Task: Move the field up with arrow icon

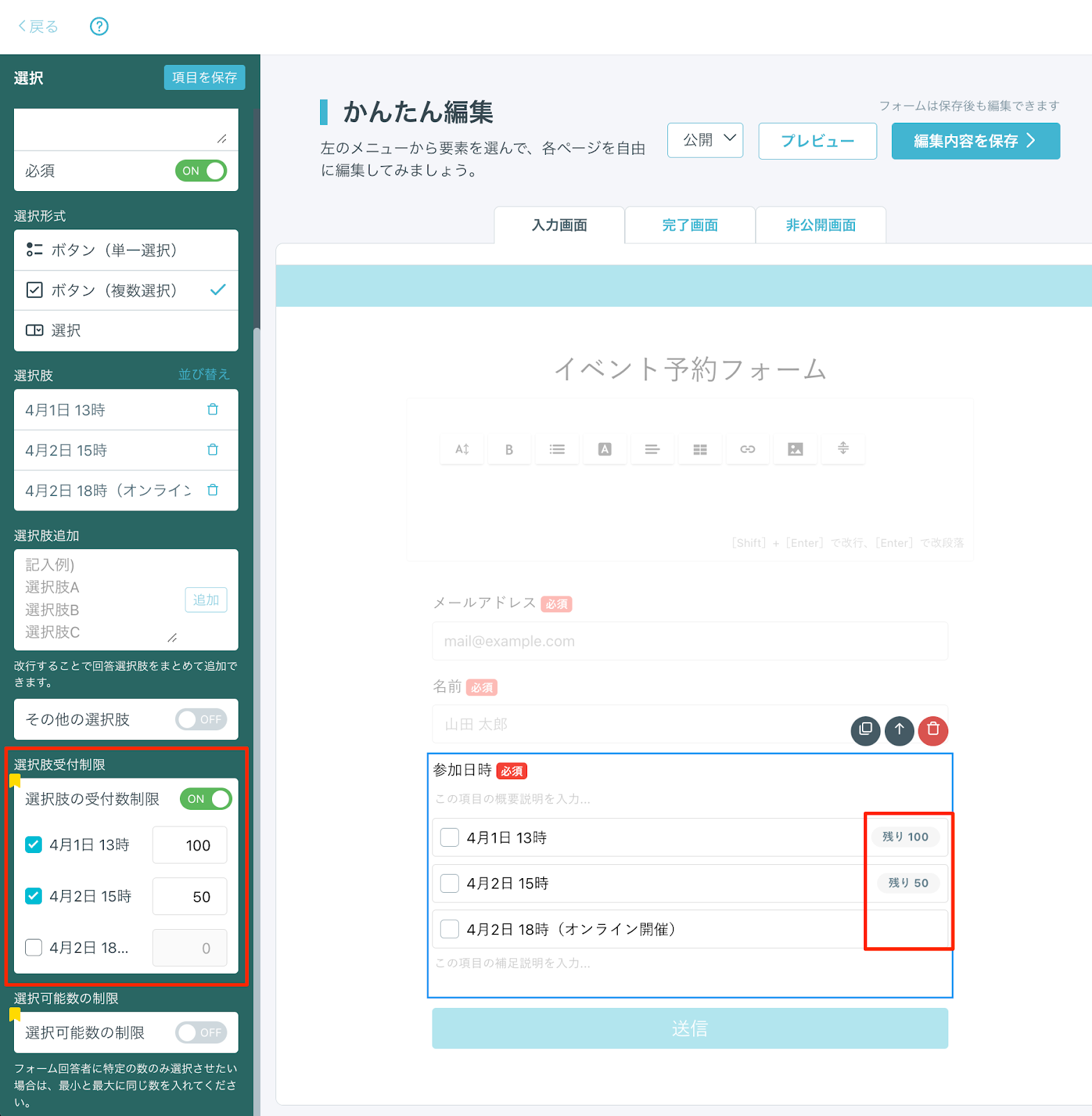Action: coord(900,730)
